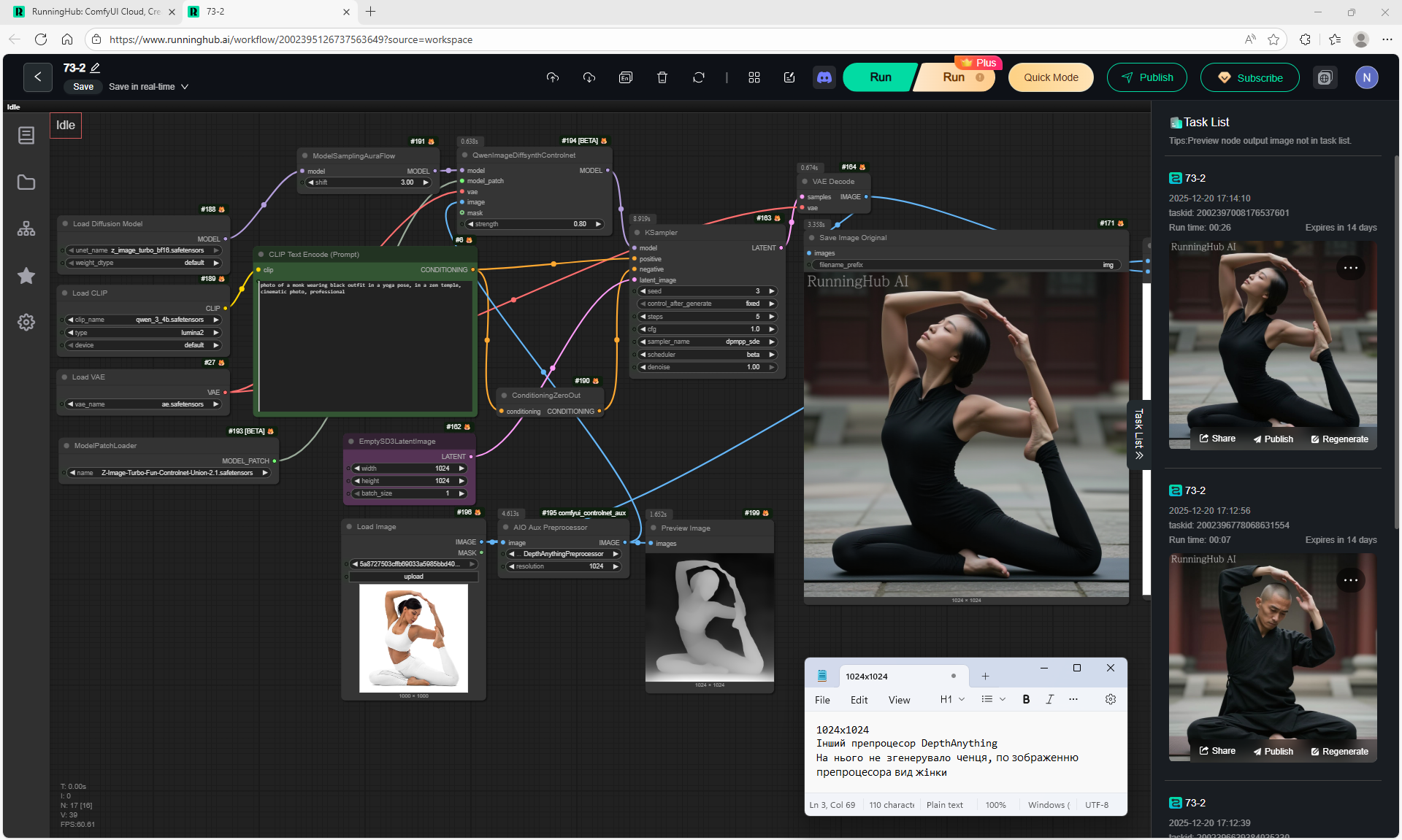The width and height of the screenshot is (1402, 840).
Task: Open the Notepad Edit menu
Action: pyautogui.click(x=859, y=700)
